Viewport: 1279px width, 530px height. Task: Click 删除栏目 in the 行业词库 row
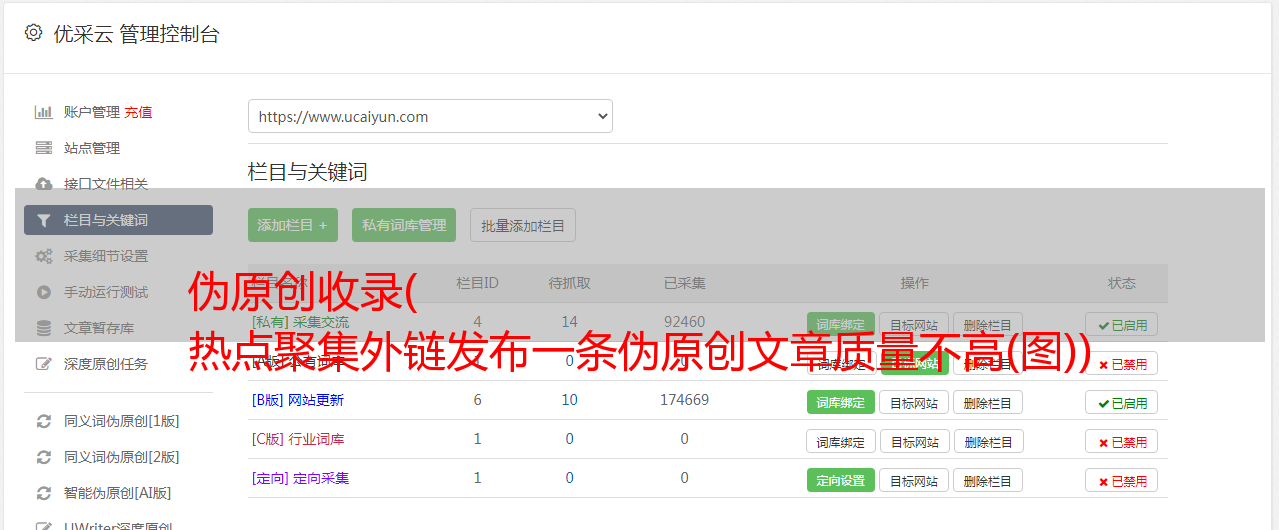987,441
